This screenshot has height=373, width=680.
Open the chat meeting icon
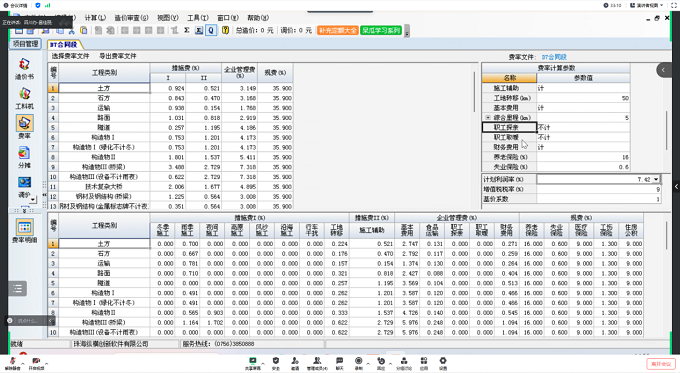(x=340, y=363)
